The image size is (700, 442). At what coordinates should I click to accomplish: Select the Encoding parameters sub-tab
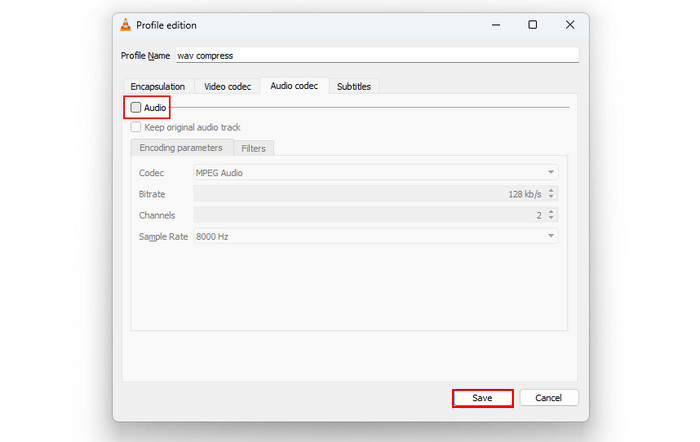(181, 148)
